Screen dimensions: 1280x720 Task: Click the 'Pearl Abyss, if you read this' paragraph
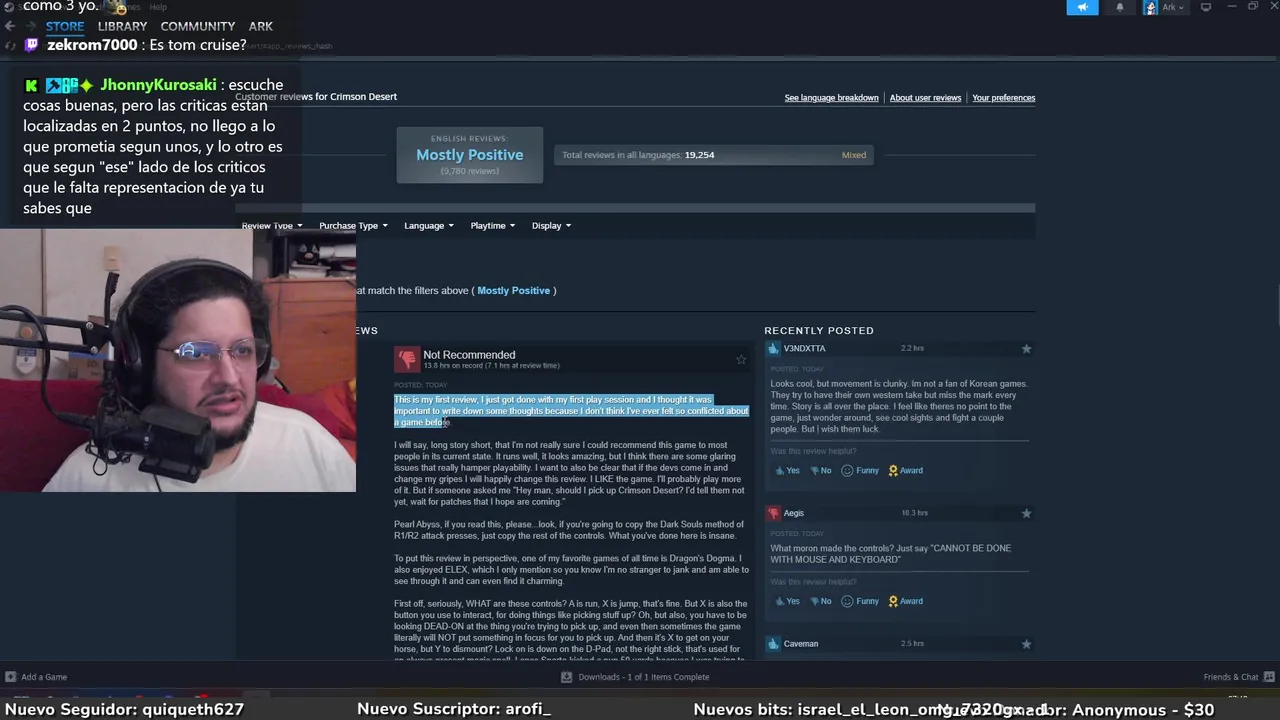[x=569, y=529]
